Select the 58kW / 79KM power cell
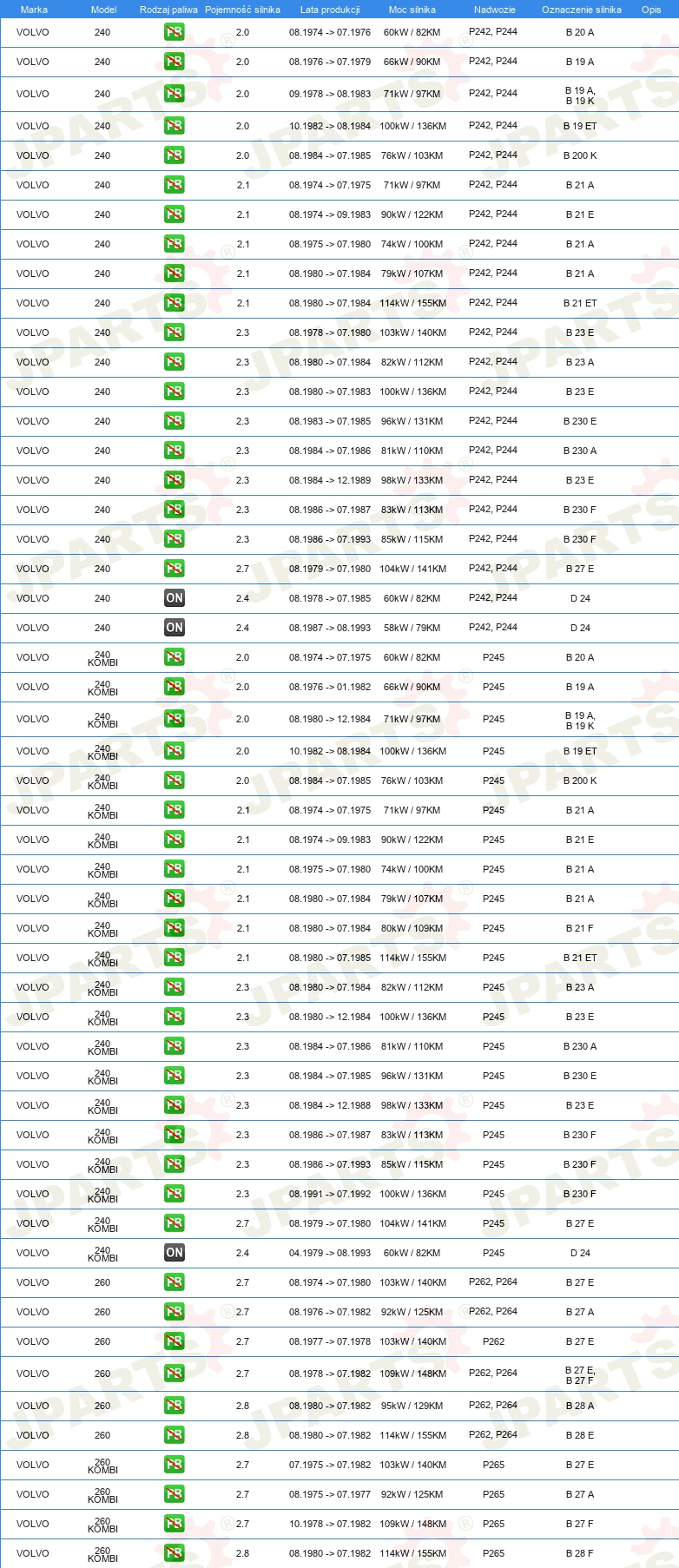Screen dimensions: 679x1568 tap(412, 628)
